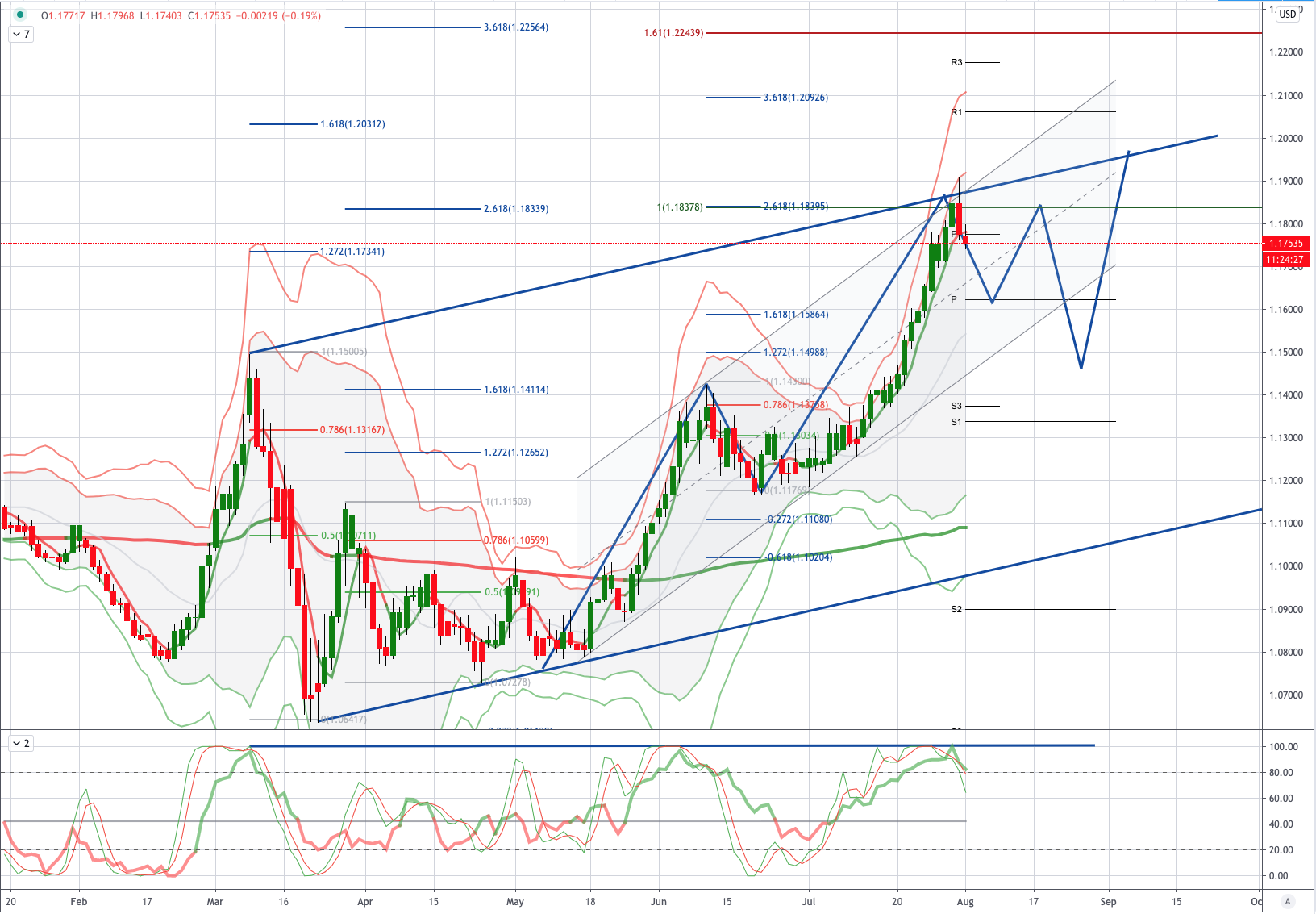Select the red Fibonacci label 0.786(1.13167)

(x=352, y=430)
